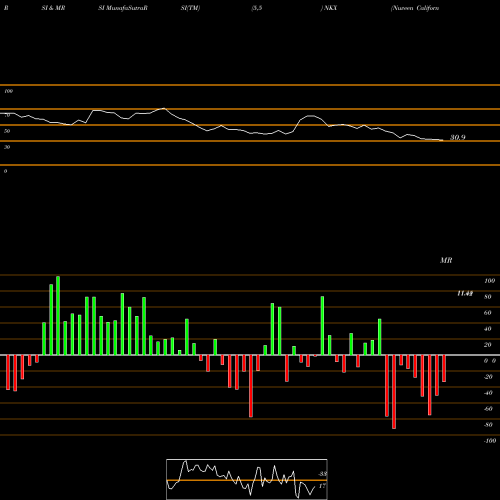Click the NKX ticker symbol label

(x=330, y=8)
